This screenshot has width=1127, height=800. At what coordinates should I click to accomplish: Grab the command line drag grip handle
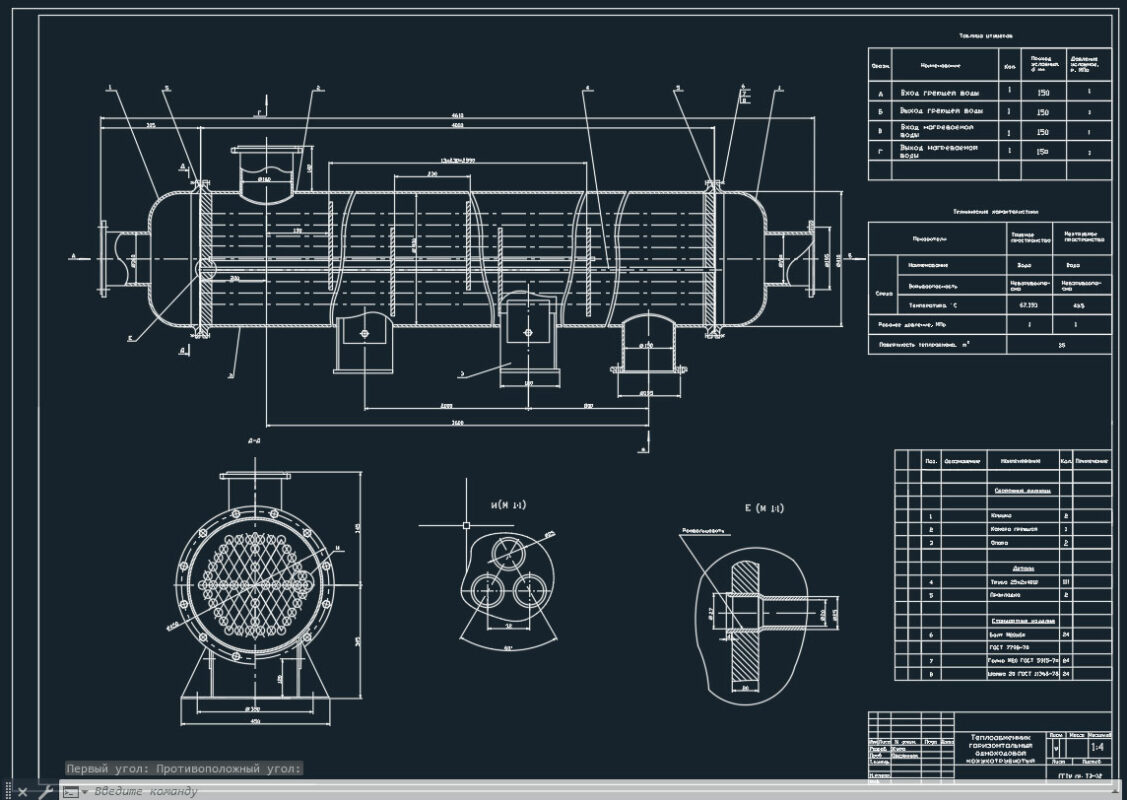click(x=6, y=792)
